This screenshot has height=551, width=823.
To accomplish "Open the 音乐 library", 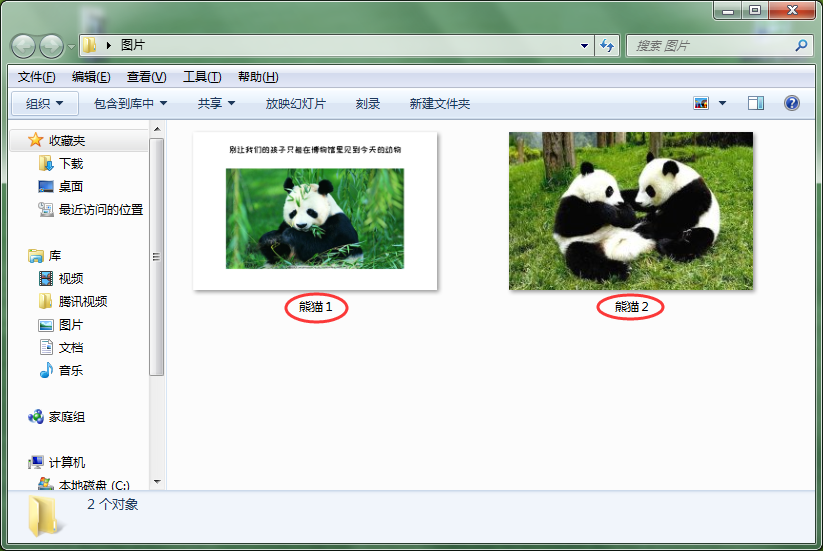I will (70, 371).
